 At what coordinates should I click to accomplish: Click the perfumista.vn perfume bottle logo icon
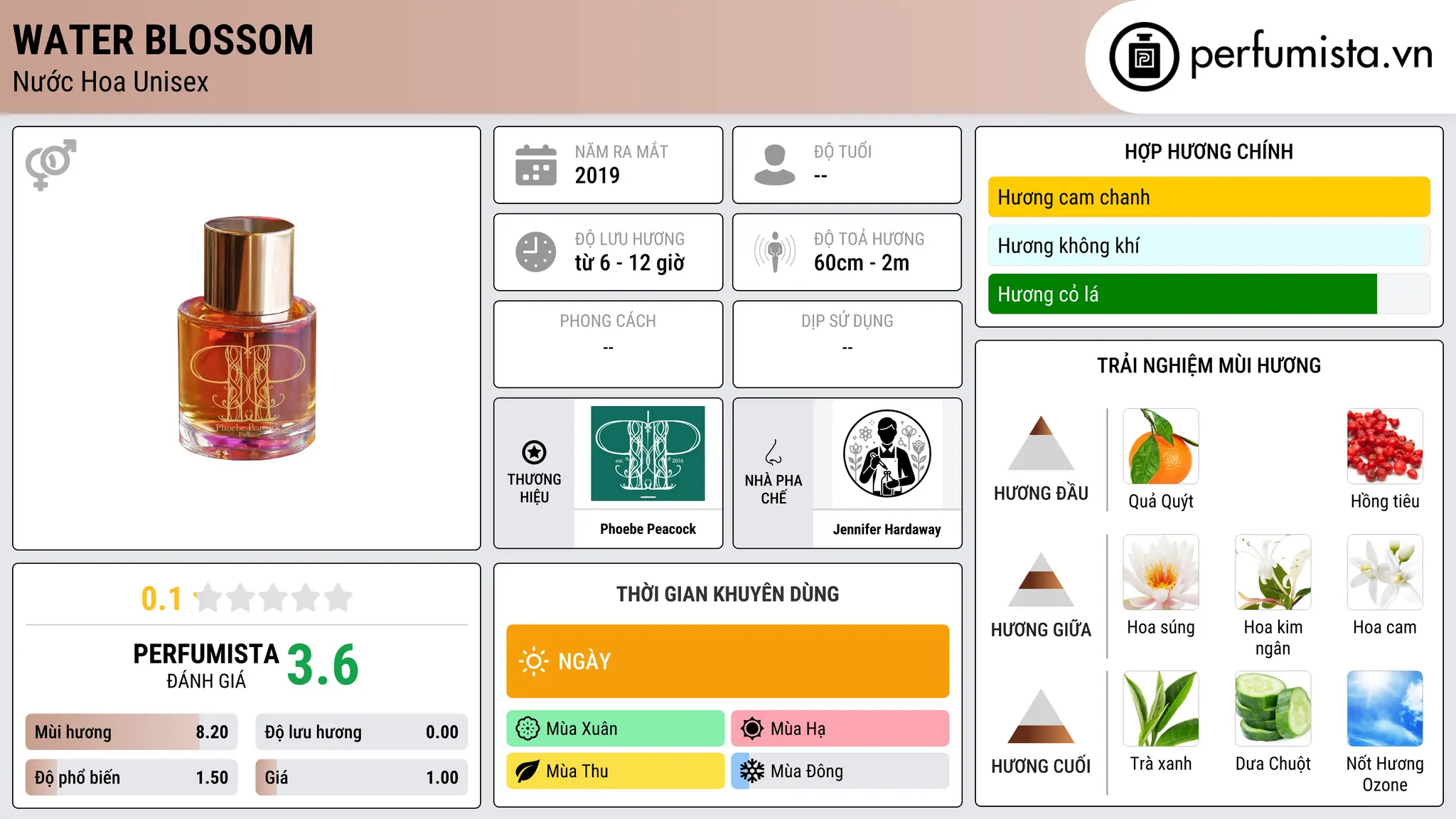pos(1144,57)
